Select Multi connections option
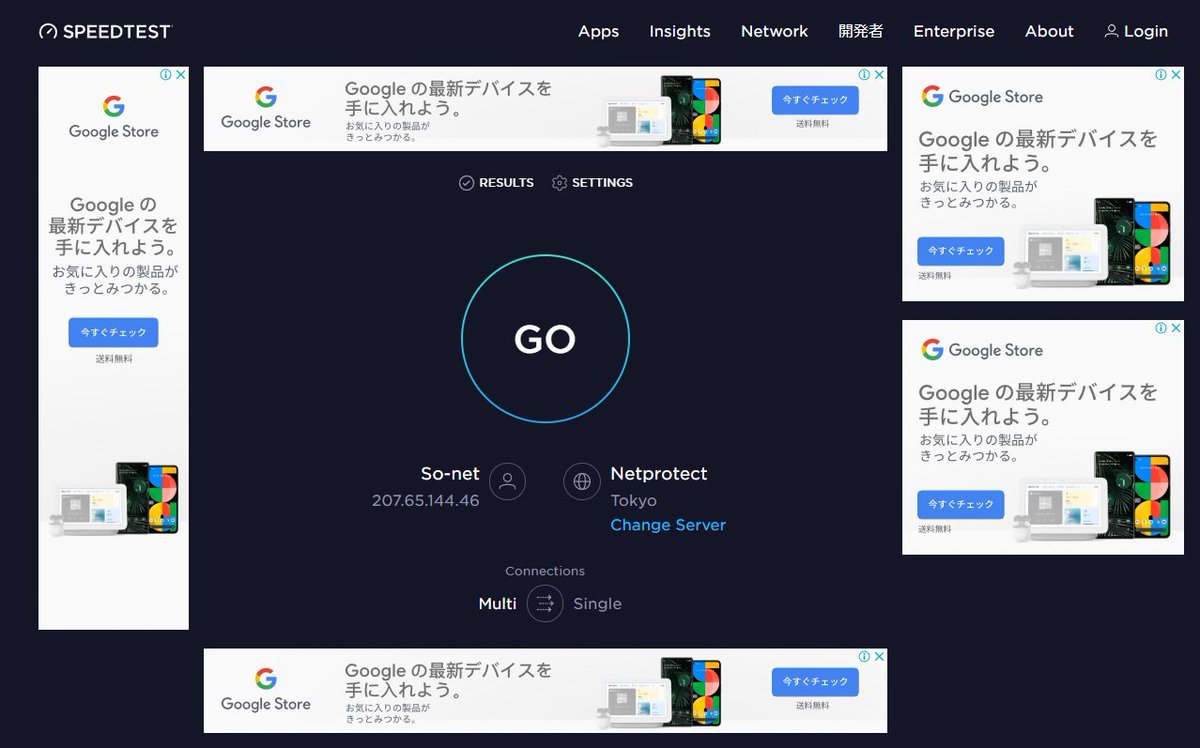Image resolution: width=1200 pixels, height=748 pixels. [x=497, y=603]
